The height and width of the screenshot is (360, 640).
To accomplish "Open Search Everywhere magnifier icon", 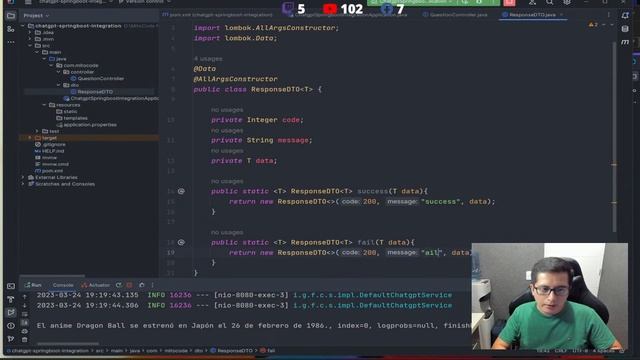I will [550, 2].
